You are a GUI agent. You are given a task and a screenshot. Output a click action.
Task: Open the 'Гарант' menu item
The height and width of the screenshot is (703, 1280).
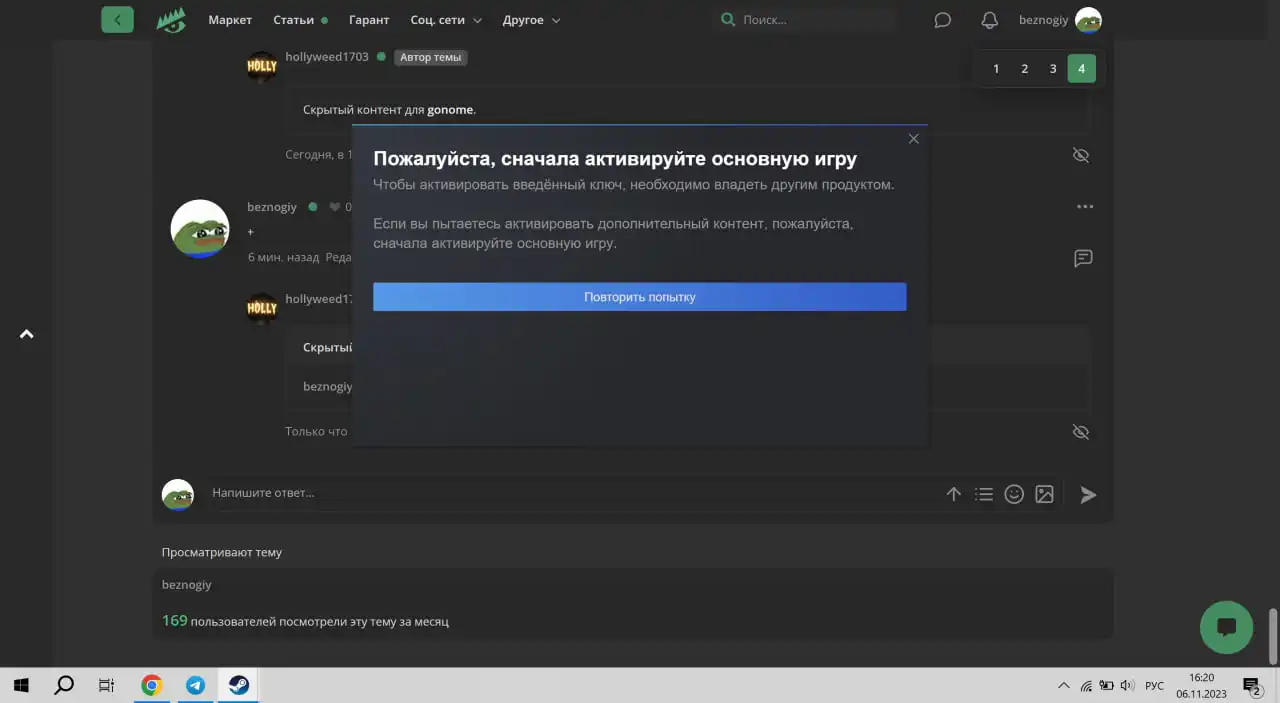[x=369, y=20]
